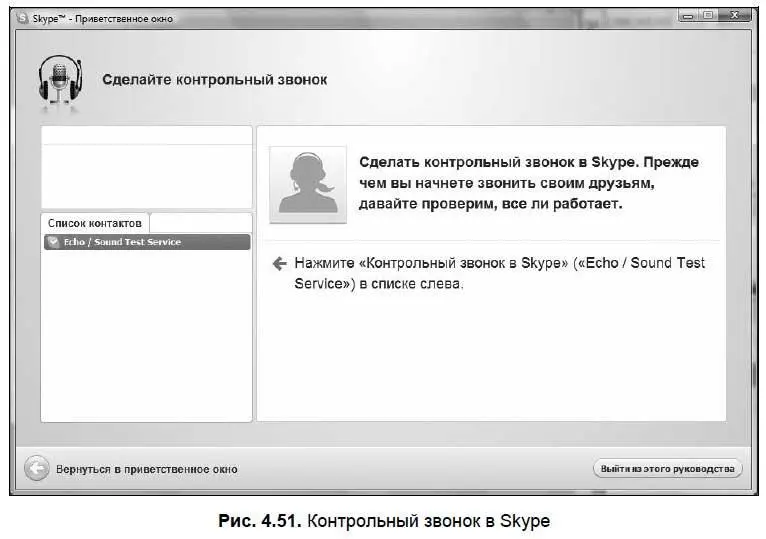Click heading Сделайте контрольный звонок

pyautogui.click(x=214, y=80)
